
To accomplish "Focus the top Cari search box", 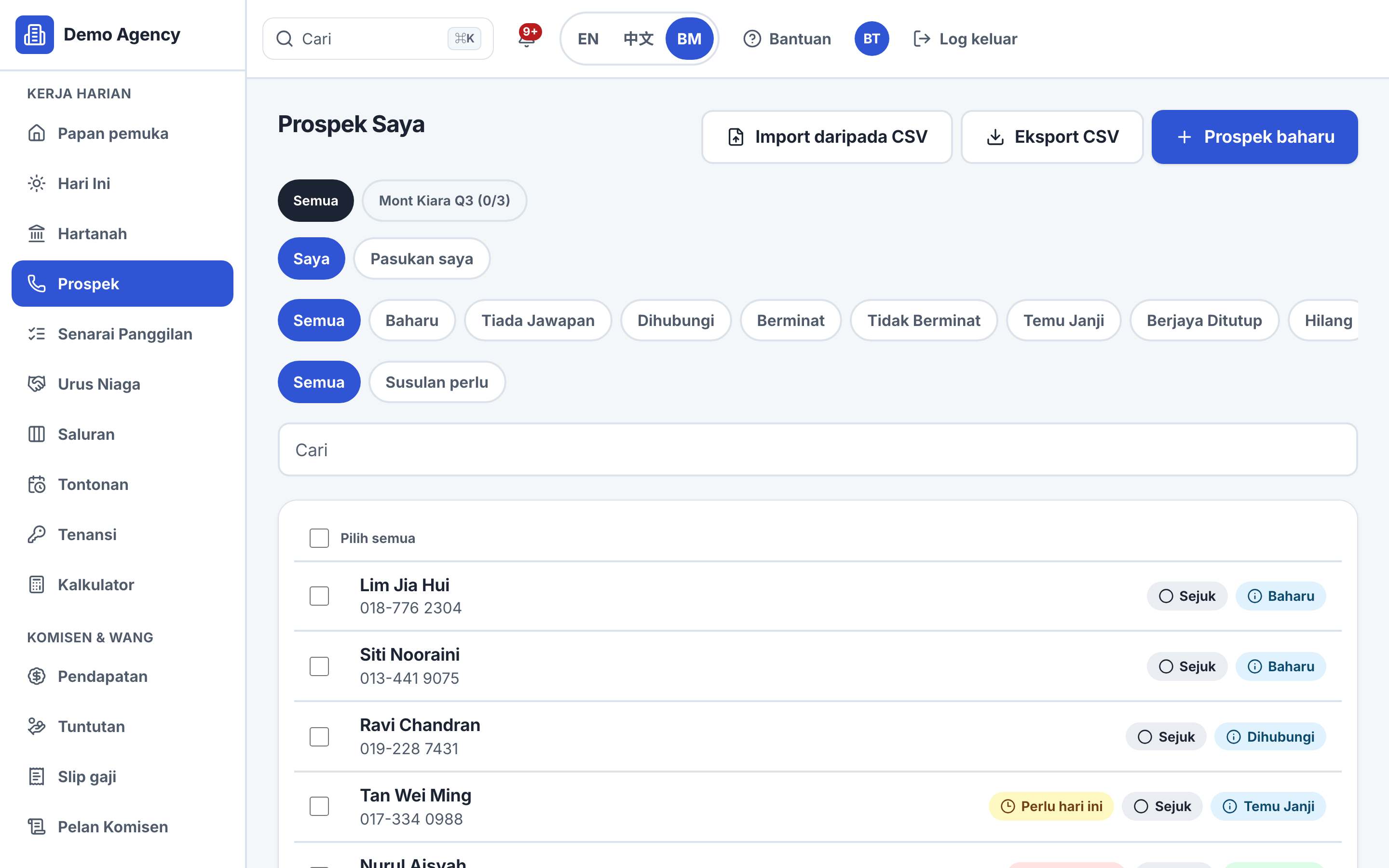I will 378,39.
